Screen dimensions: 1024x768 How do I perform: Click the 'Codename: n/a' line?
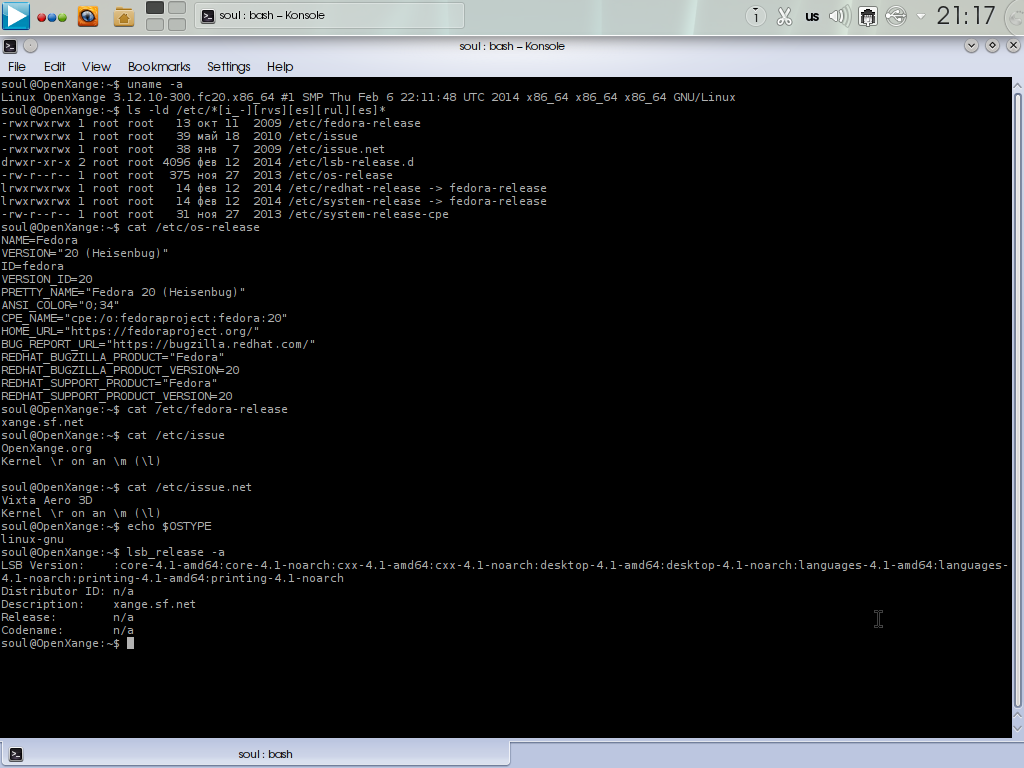[67, 631]
